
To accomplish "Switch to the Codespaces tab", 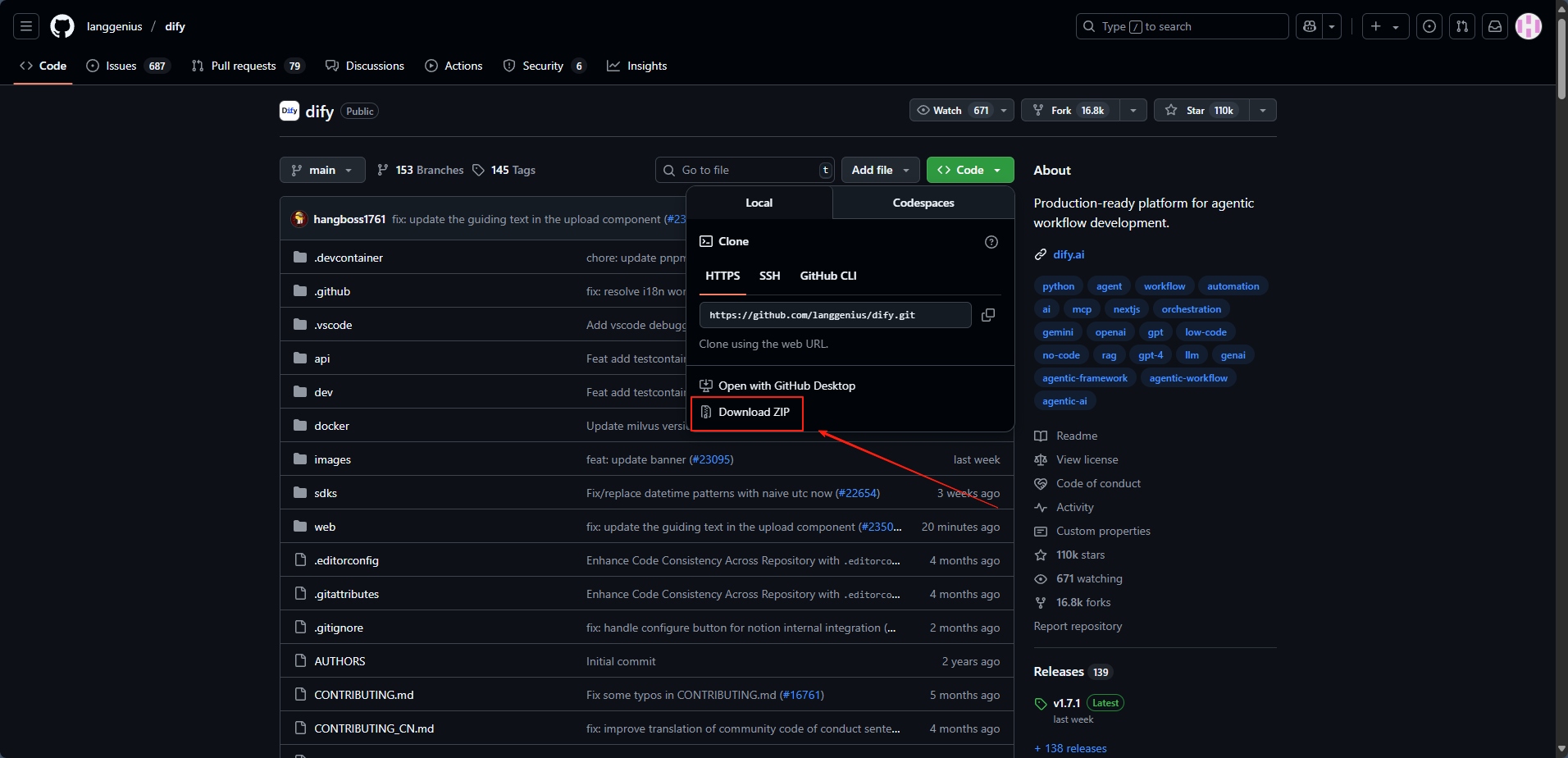I will pyautogui.click(x=923, y=203).
